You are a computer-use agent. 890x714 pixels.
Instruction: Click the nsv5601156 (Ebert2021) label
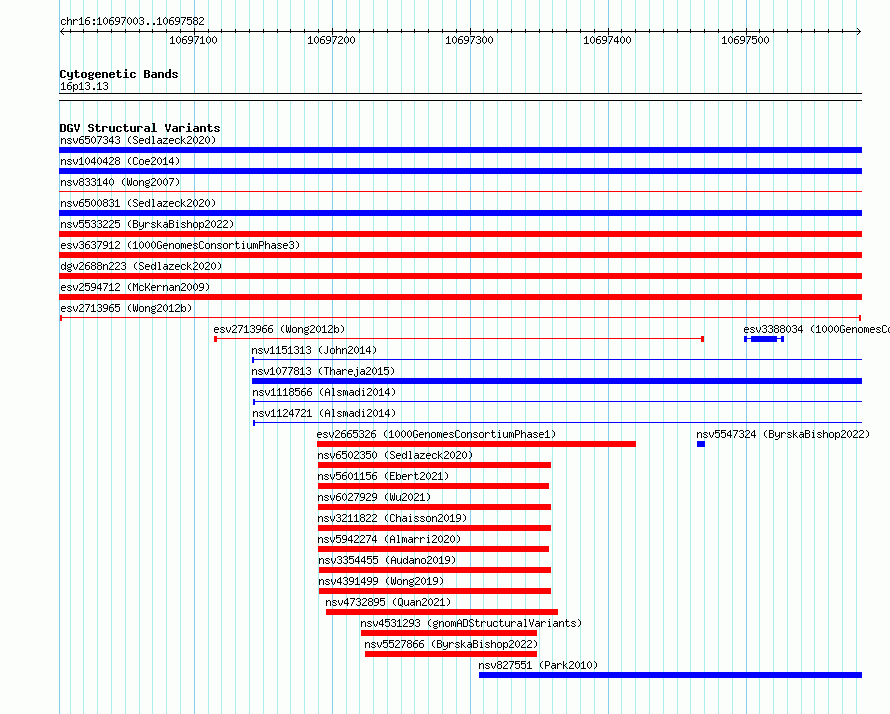tap(383, 476)
